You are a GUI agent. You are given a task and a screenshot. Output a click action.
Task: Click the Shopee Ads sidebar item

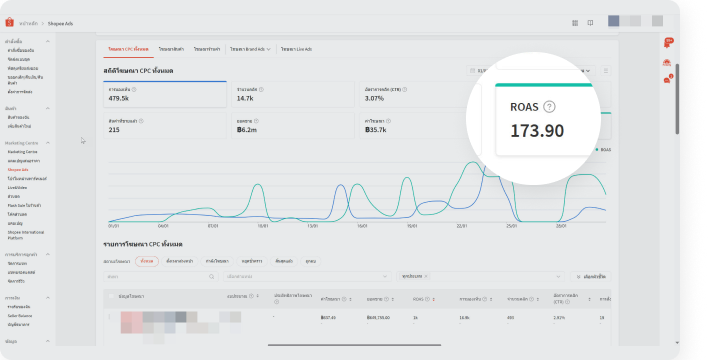pyautogui.click(x=18, y=170)
